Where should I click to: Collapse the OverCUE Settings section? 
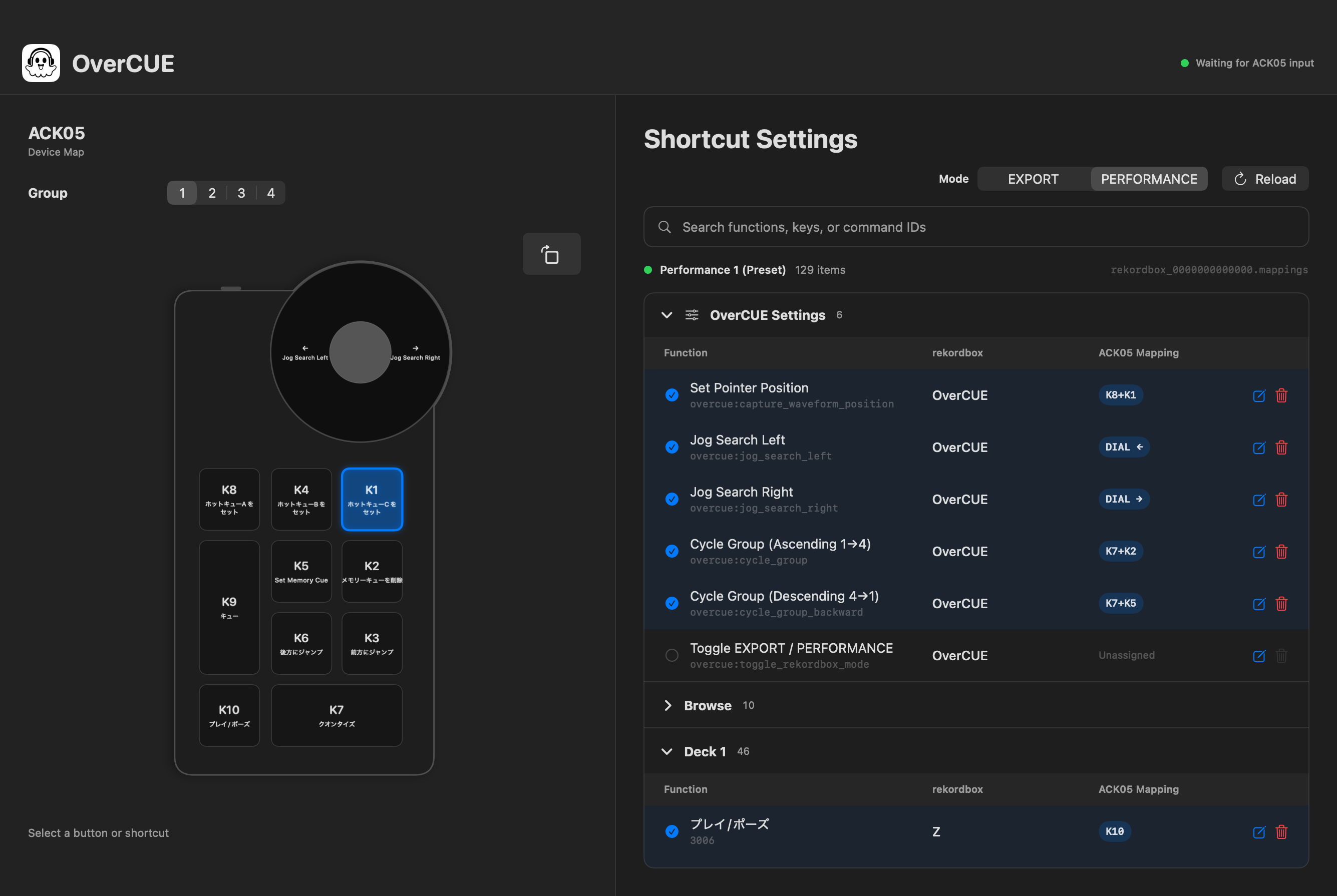click(x=666, y=315)
